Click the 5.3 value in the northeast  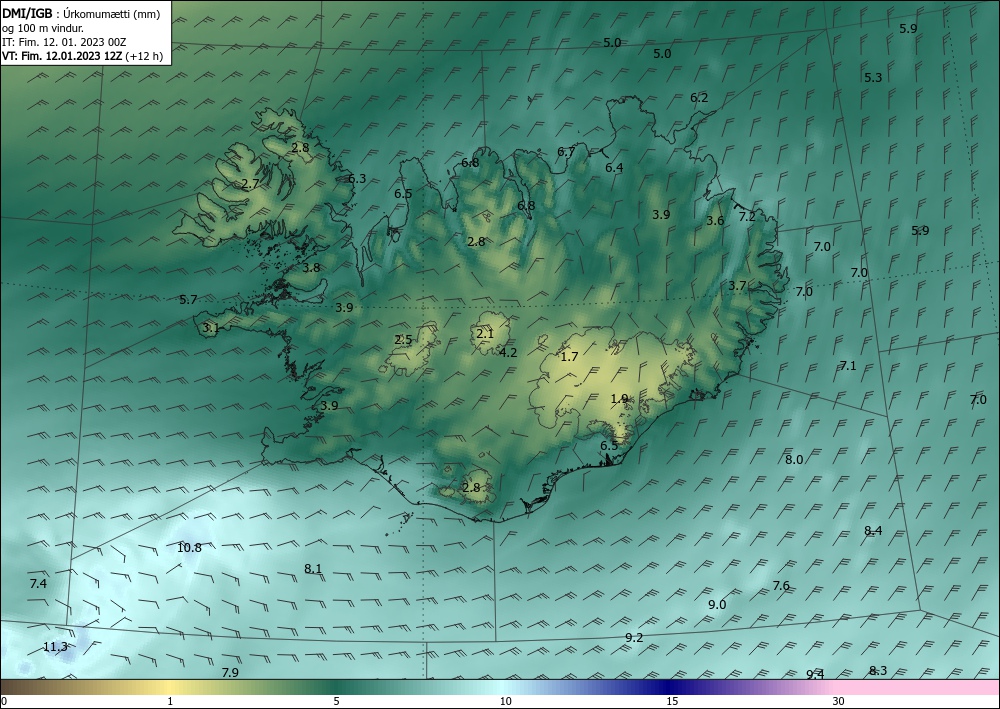[x=873, y=78]
